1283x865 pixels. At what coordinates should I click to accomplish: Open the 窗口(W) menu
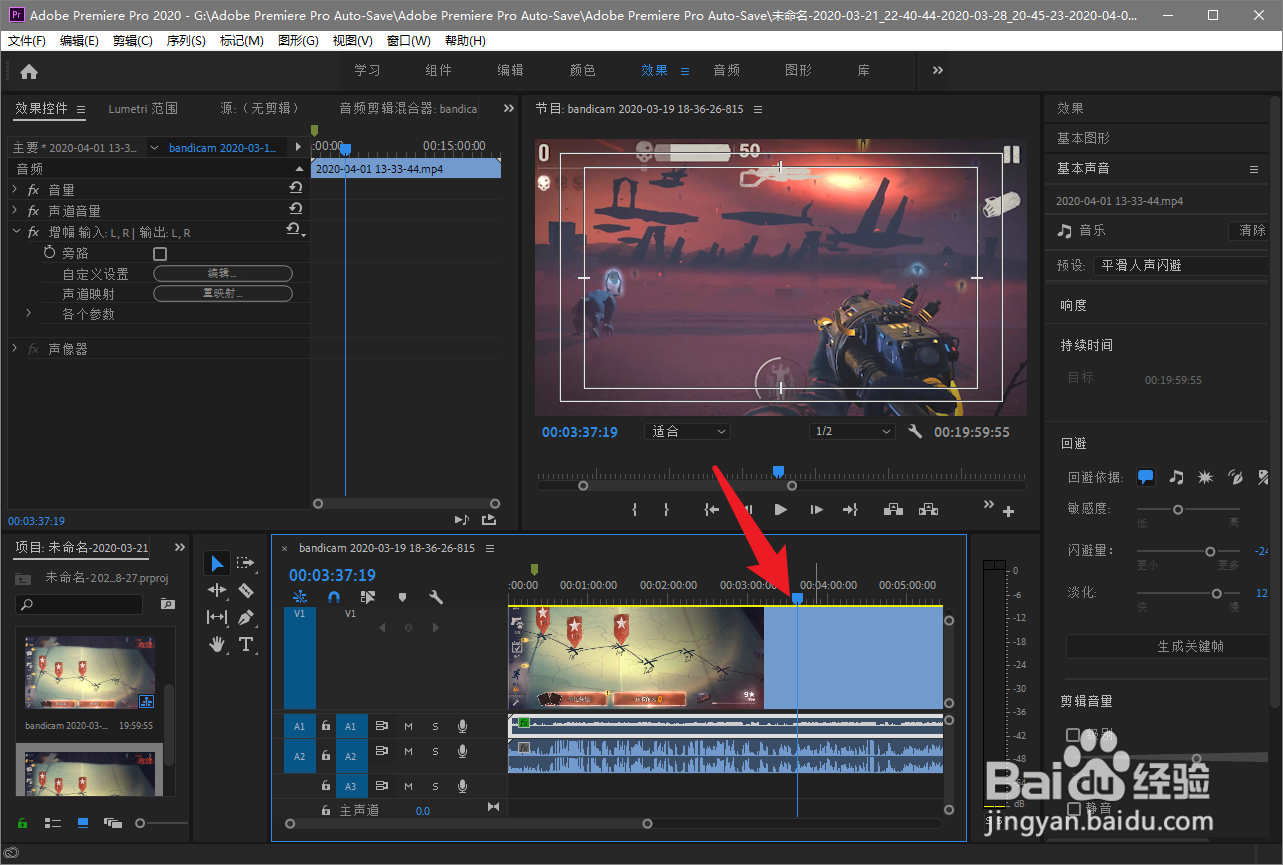tap(408, 41)
